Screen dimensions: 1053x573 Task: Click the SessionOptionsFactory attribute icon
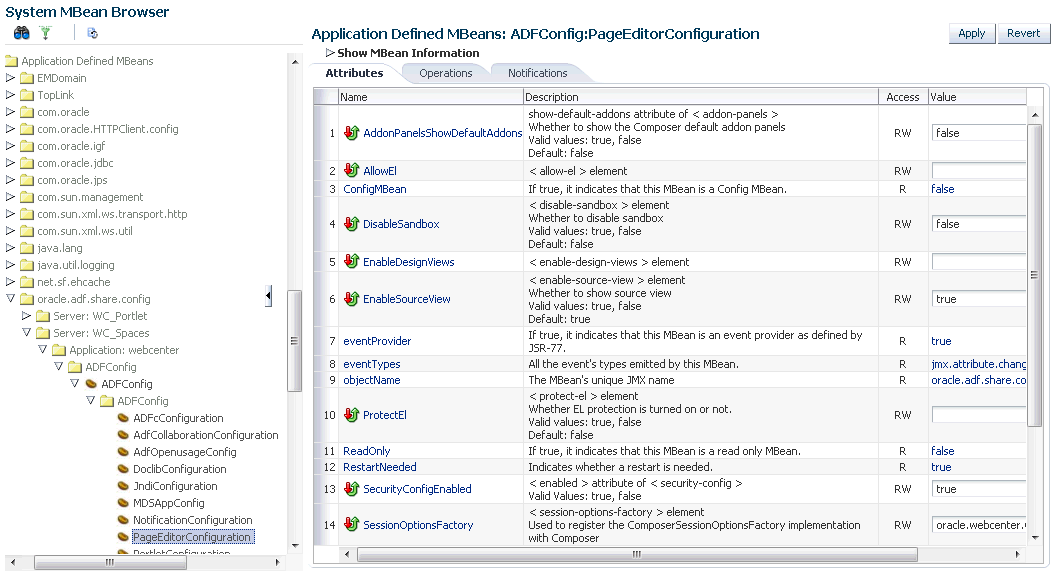351,524
